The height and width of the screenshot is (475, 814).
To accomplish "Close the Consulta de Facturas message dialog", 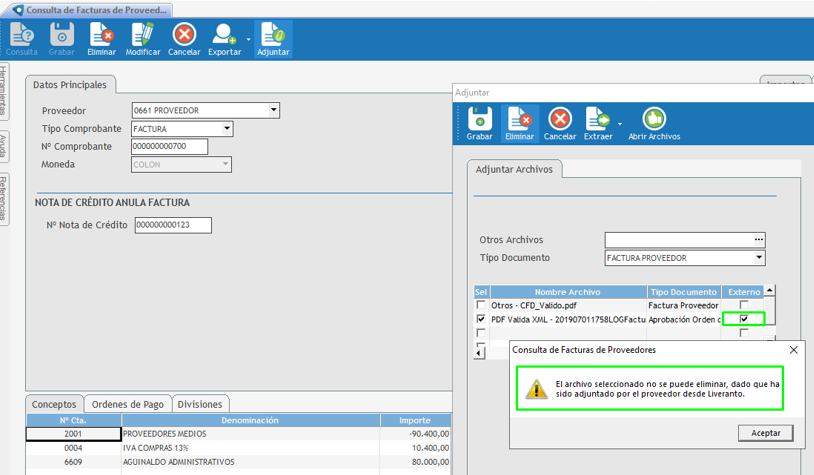I will click(x=793, y=350).
